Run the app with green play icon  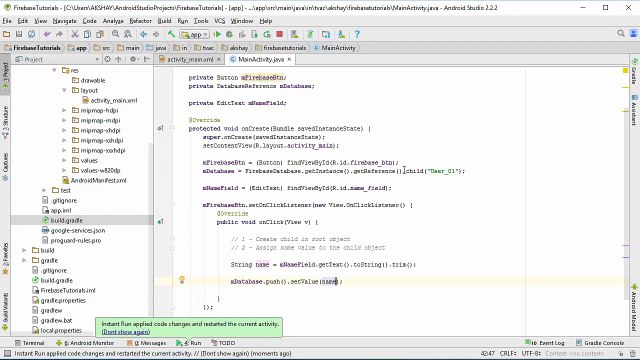[x=217, y=34]
